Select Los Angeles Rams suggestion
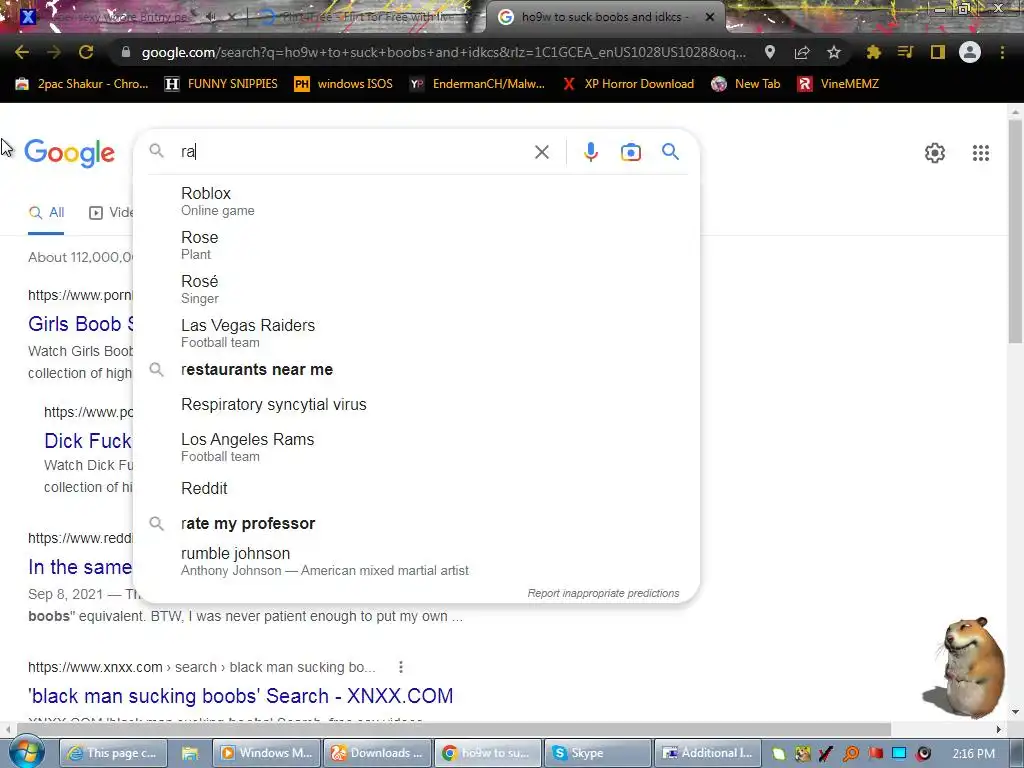Image resolution: width=1024 pixels, height=768 pixels. (417, 447)
